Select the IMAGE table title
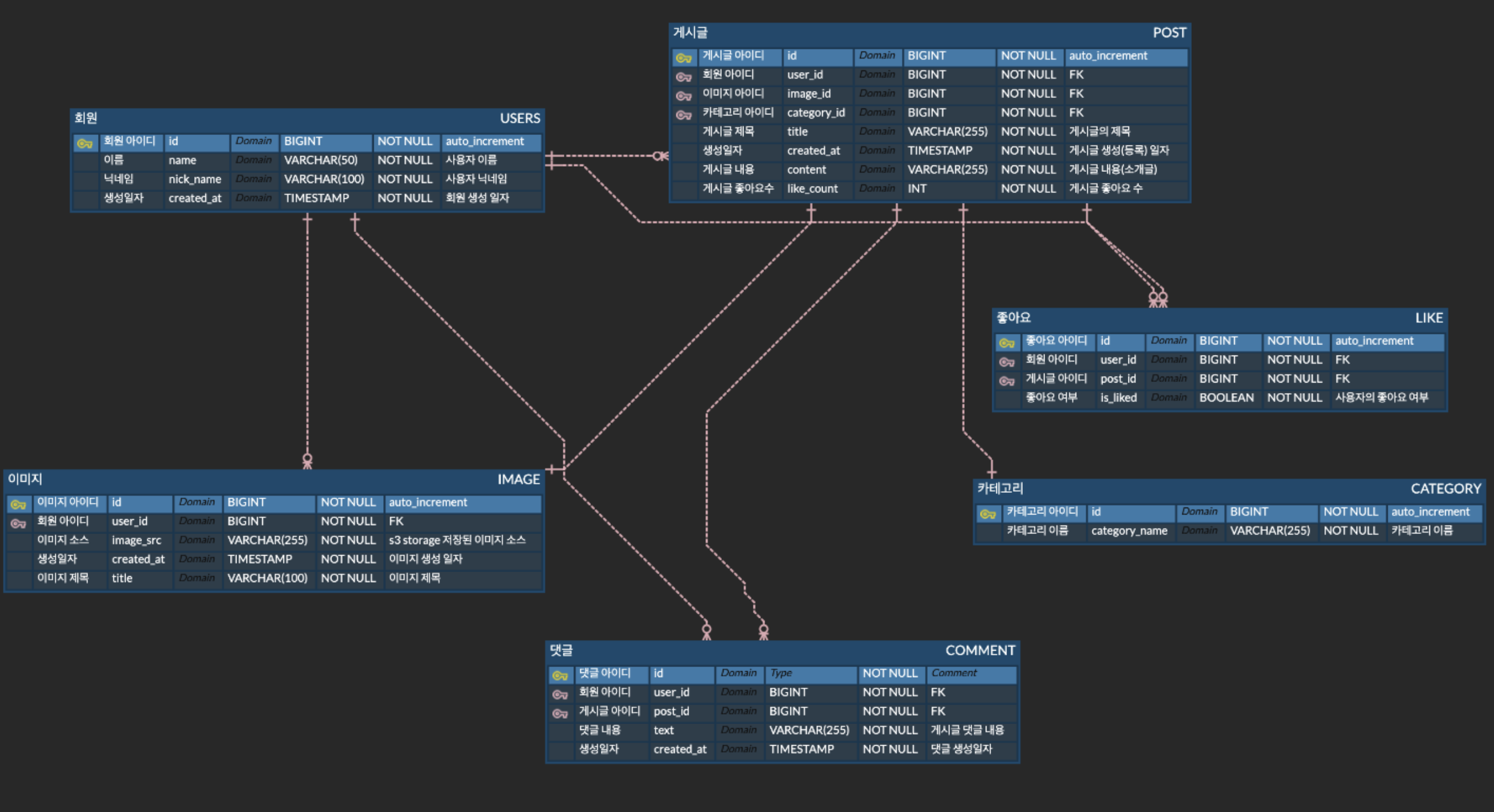The width and height of the screenshot is (1494, 812). click(519, 479)
